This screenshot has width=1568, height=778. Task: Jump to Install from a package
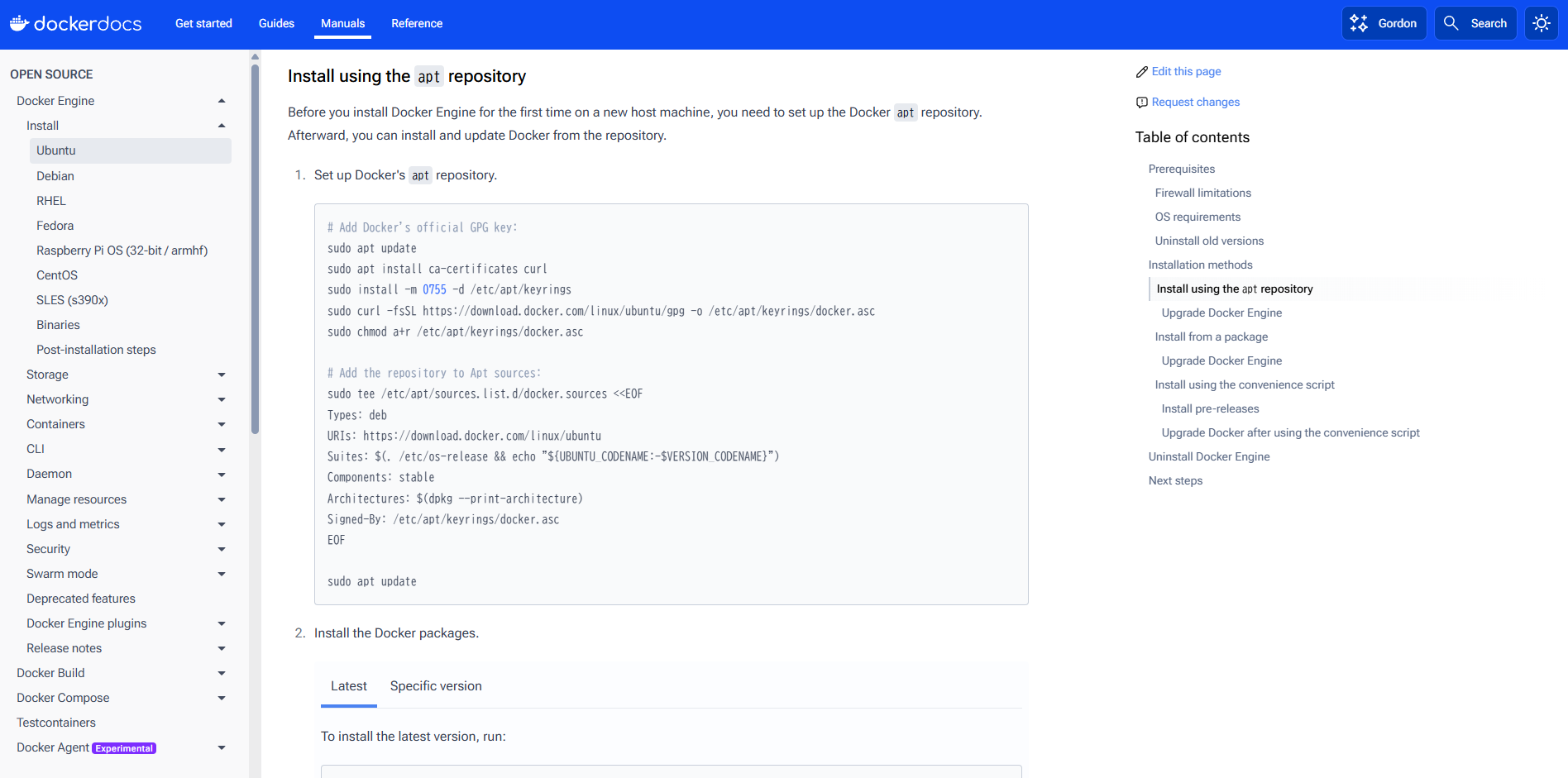[1212, 336]
